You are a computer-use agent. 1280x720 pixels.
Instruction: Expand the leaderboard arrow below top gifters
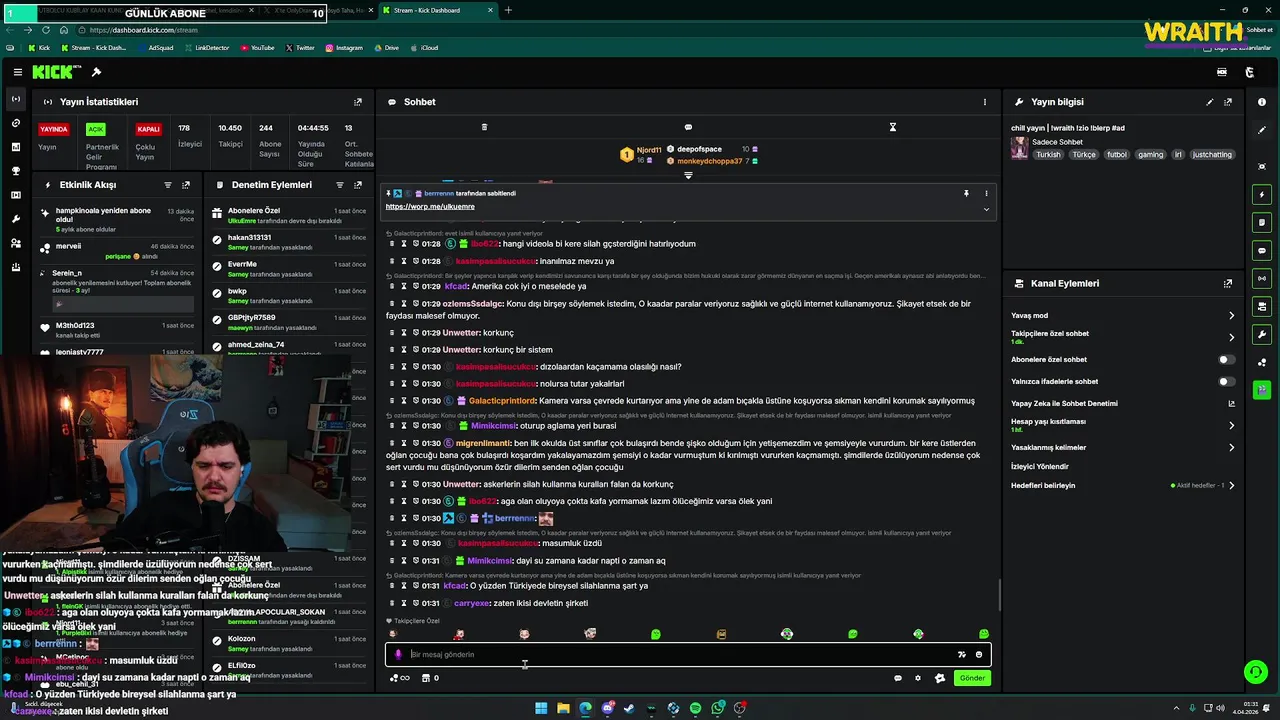click(688, 175)
